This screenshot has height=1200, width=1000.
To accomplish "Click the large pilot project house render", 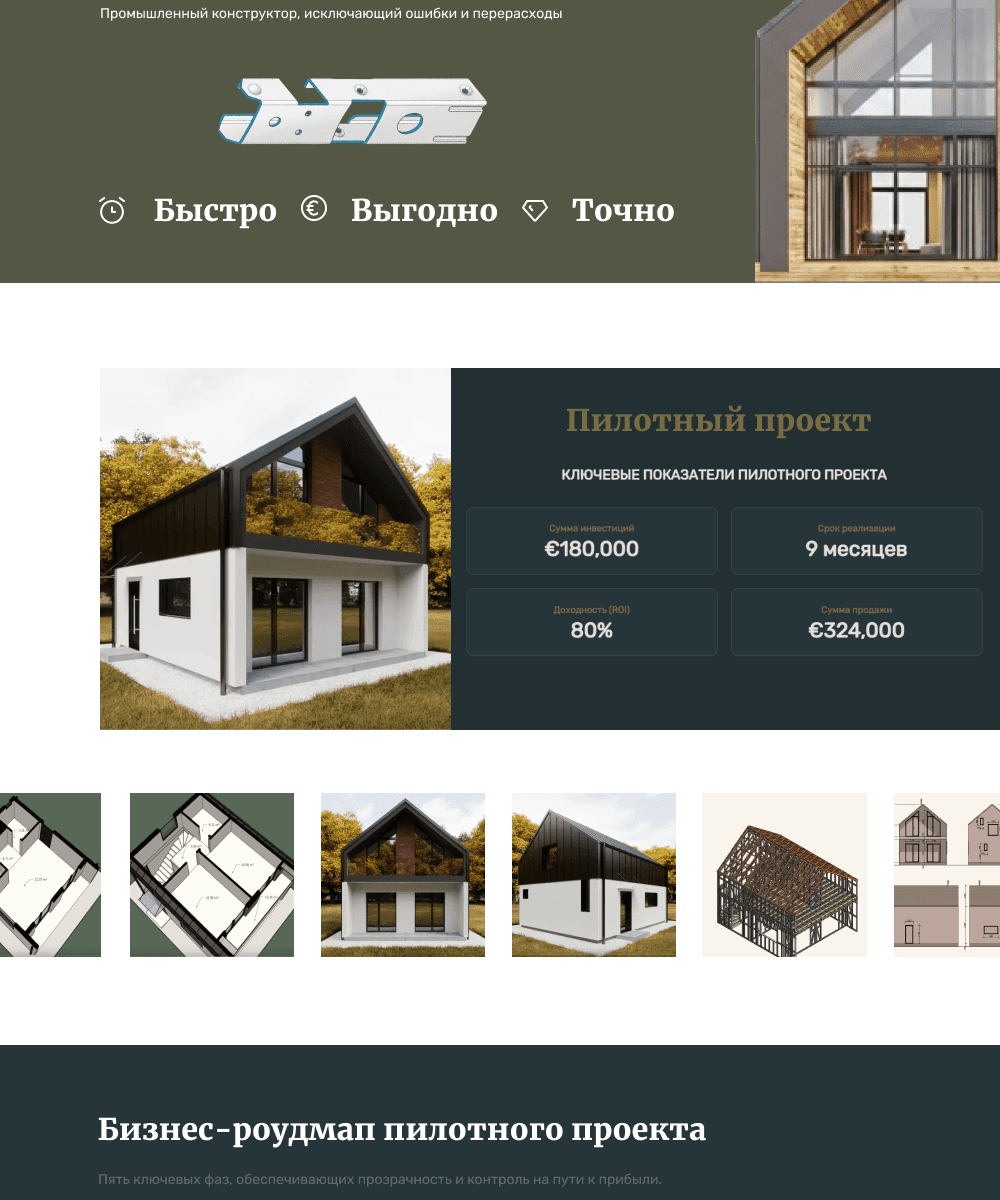I will [275, 549].
